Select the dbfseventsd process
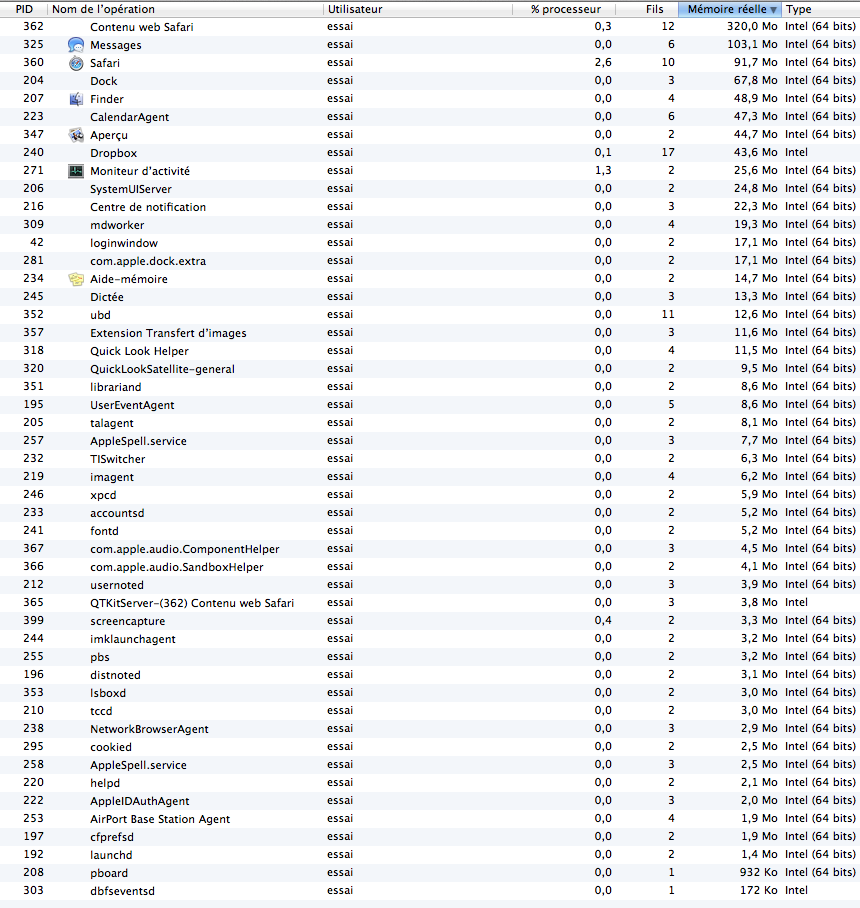 (x=430, y=891)
